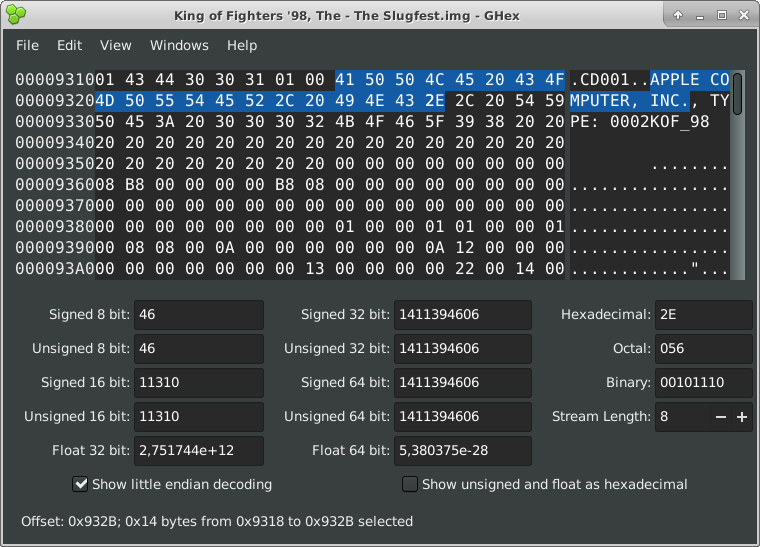The height and width of the screenshot is (547, 760).
Task: Click the Binary value field
Action: click(703, 383)
